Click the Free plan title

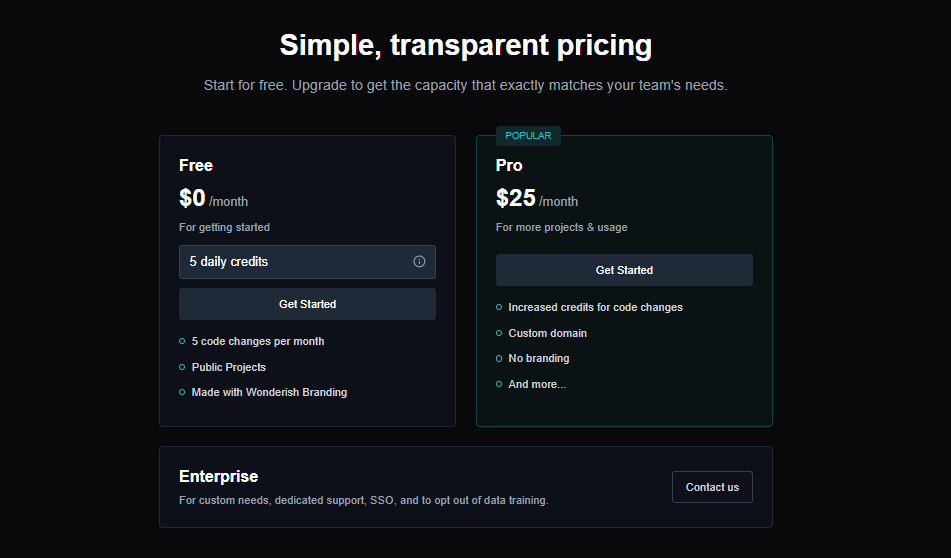coord(196,165)
